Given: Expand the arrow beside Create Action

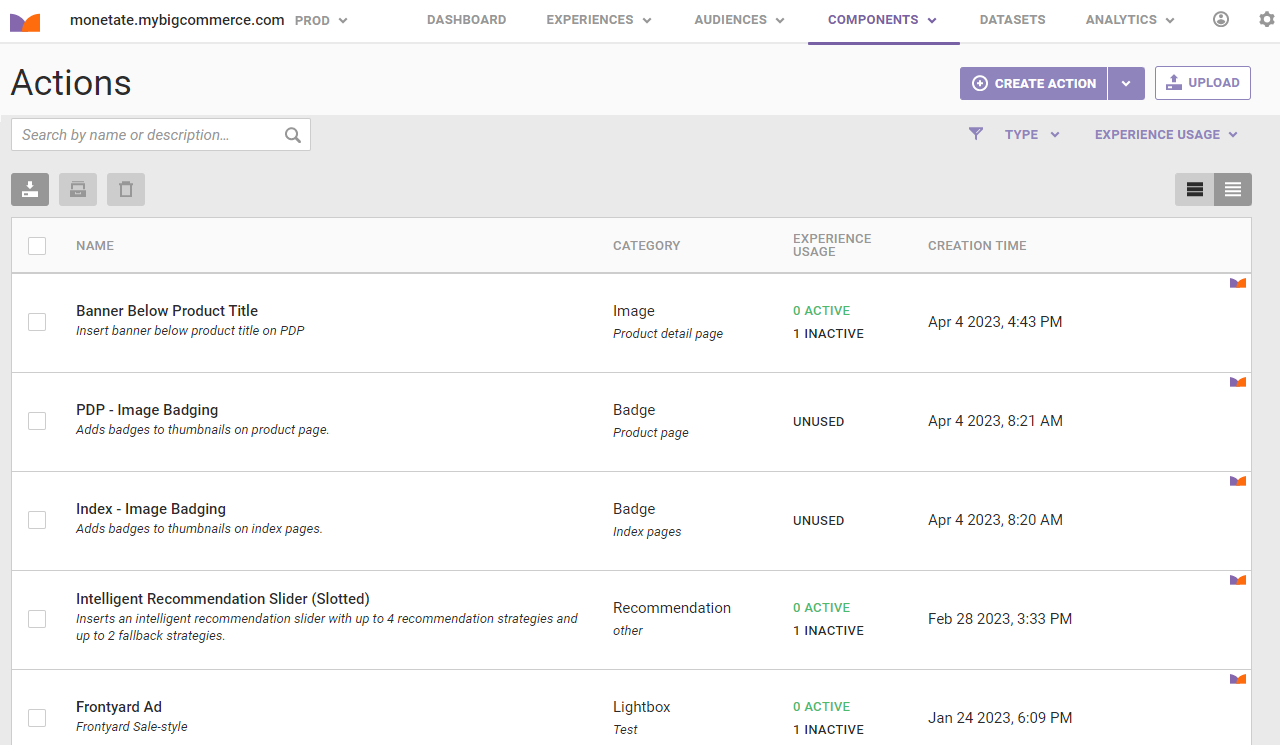Looking at the screenshot, I should 1126,84.
